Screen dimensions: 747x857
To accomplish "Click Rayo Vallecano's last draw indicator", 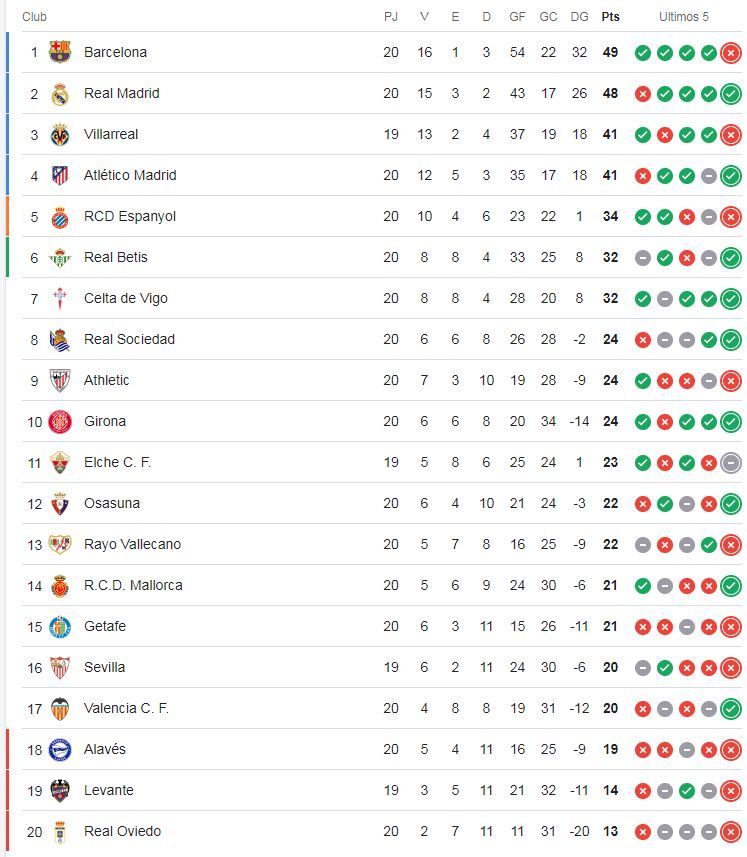I will 687,544.
